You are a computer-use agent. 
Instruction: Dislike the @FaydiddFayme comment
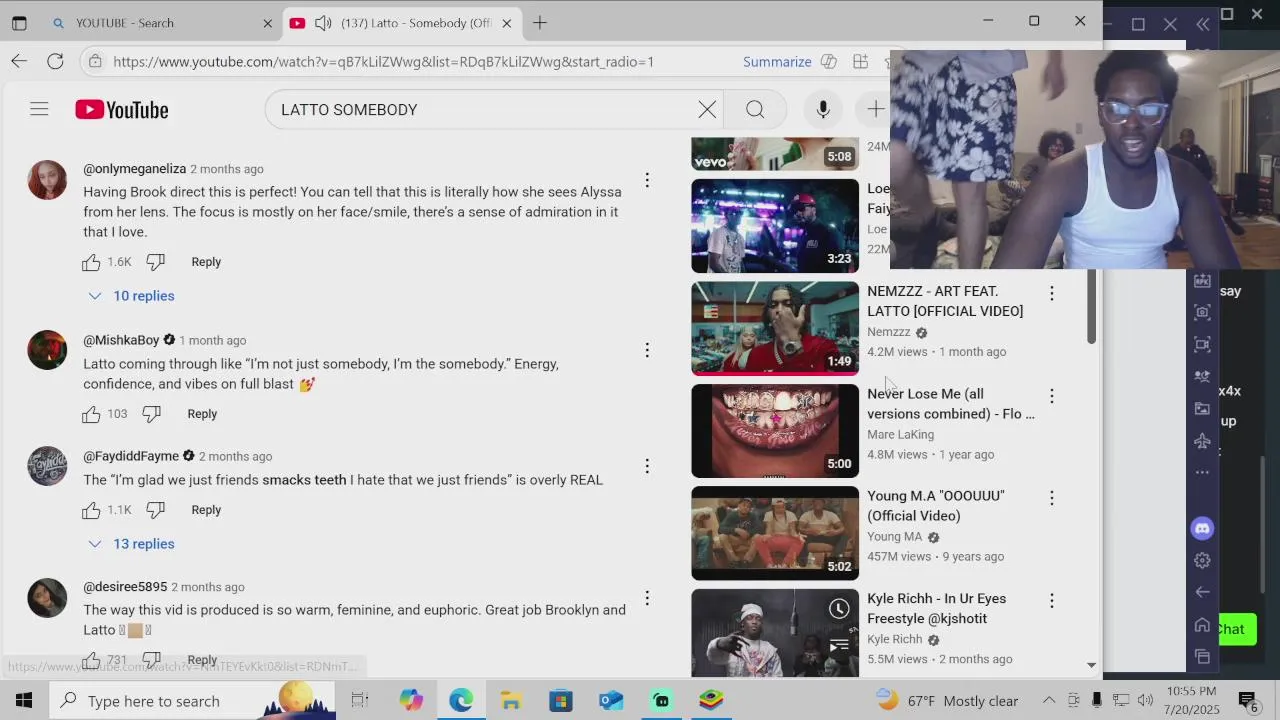pos(155,510)
